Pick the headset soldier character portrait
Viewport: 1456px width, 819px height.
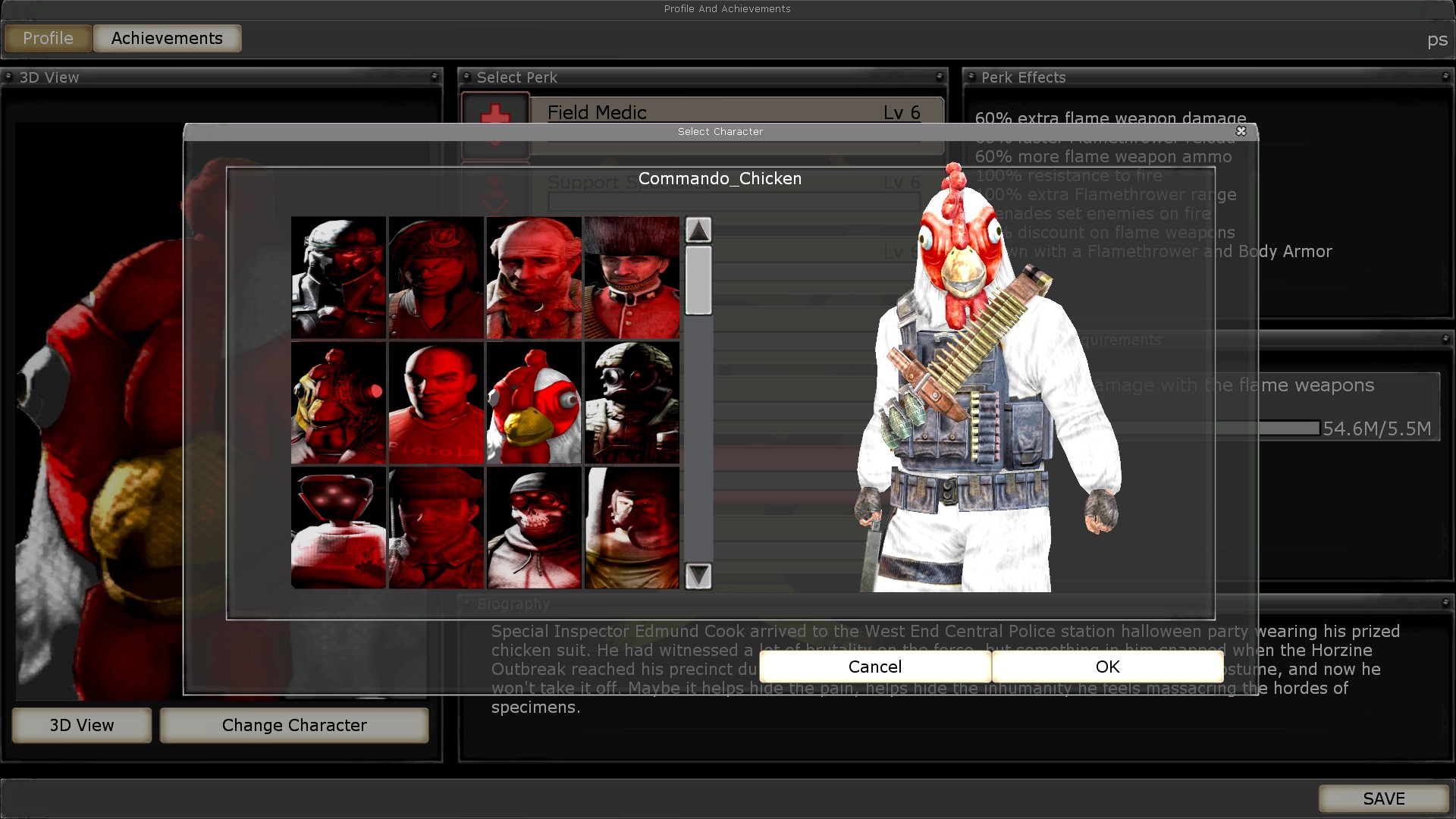[x=436, y=278]
